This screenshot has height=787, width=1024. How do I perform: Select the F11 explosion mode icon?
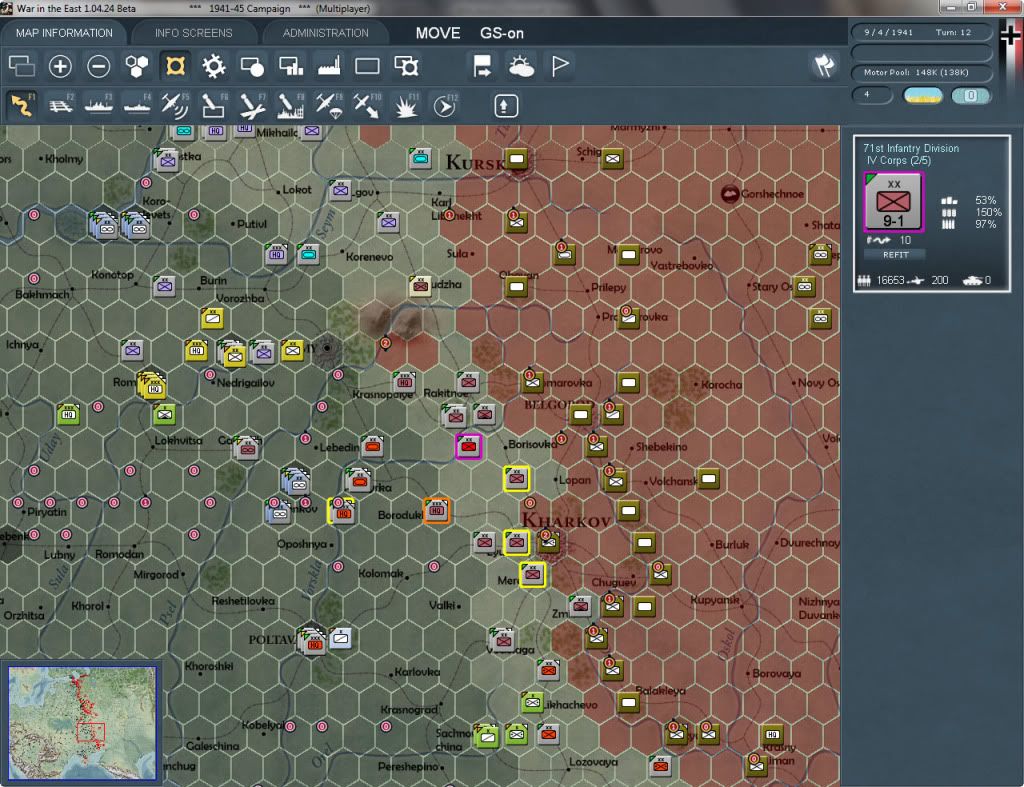406,105
